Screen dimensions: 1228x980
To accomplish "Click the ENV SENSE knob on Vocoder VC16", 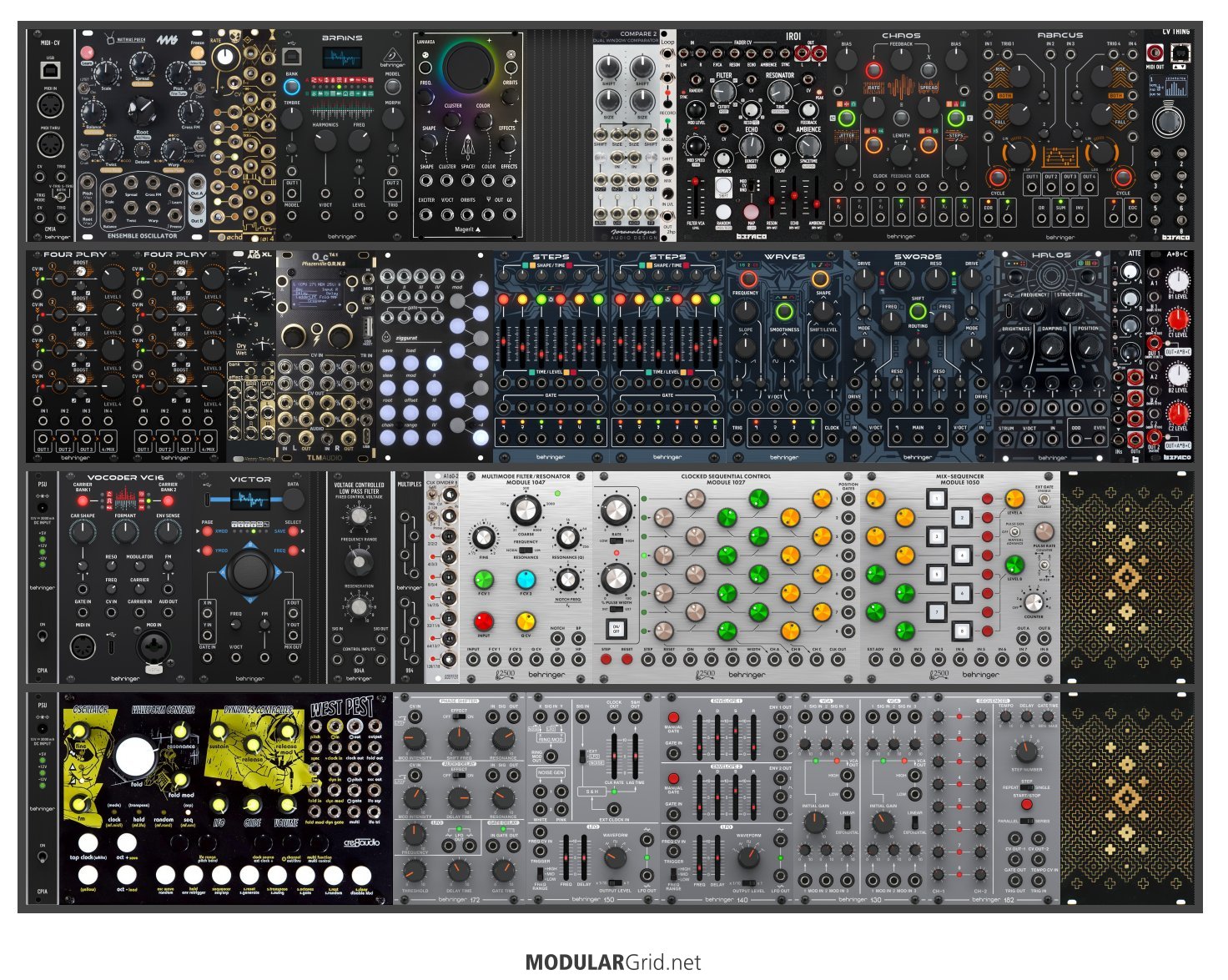I will click(168, 531).
